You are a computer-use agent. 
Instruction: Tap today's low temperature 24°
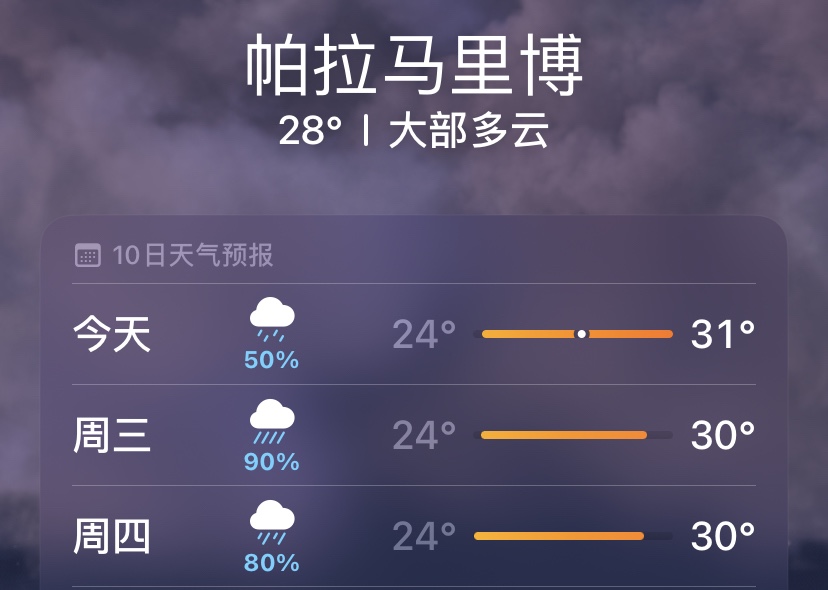tap(425, 334)
